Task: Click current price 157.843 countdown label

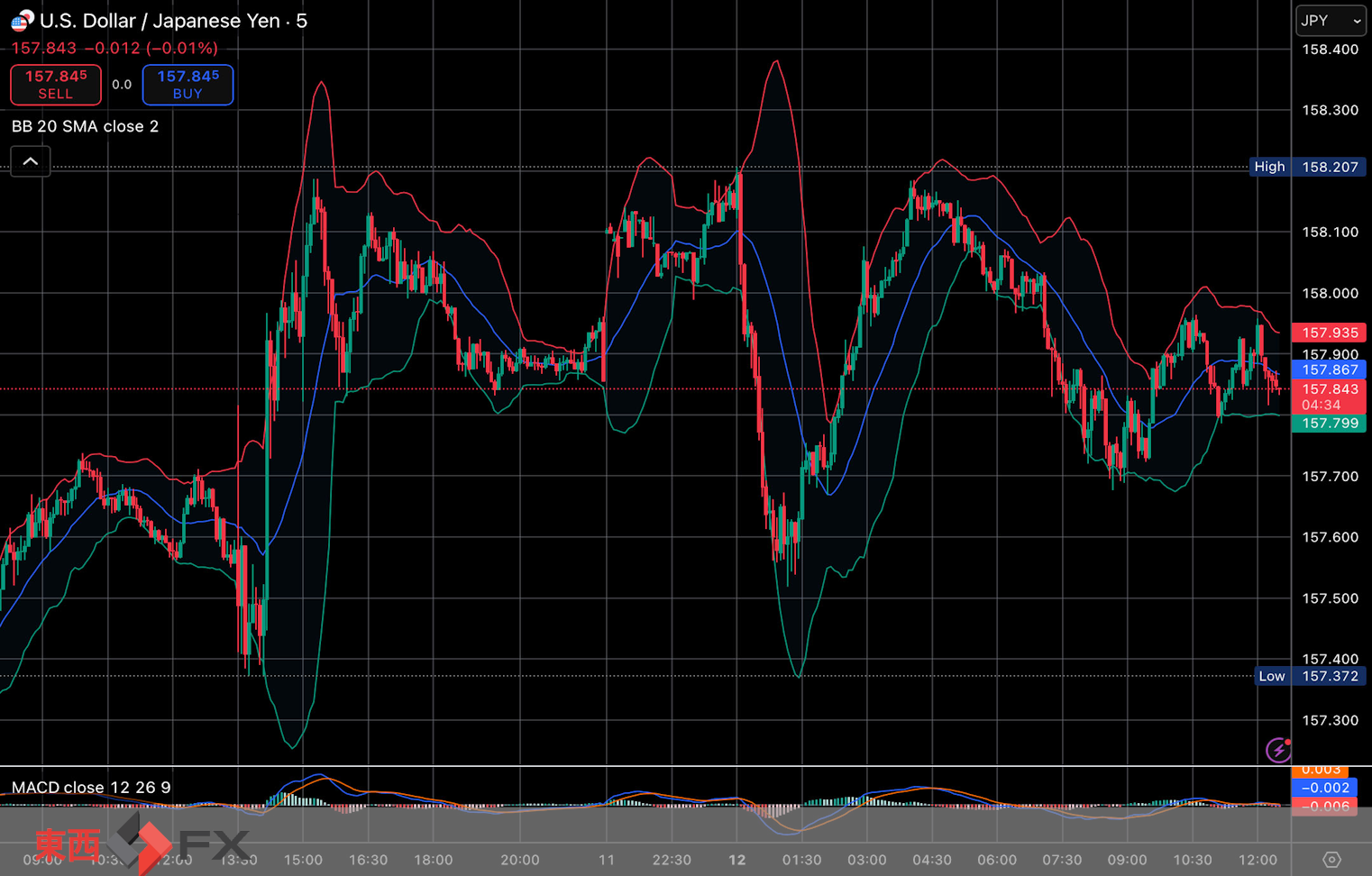Action: [x=1329, y=397]
